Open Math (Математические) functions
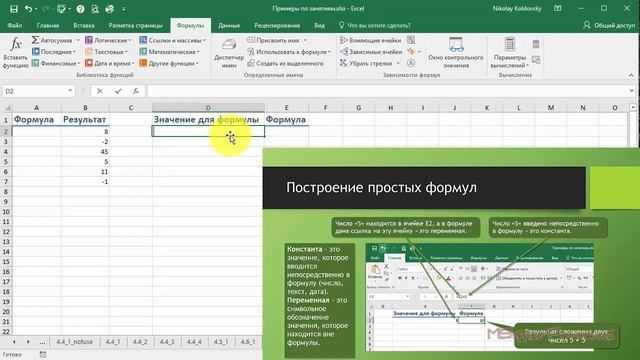Screen dimensions: 640x360 click(169, 52)
